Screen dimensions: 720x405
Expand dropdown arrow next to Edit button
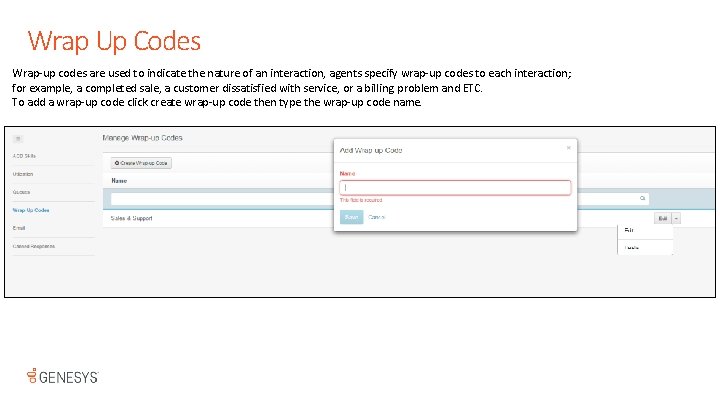[676, 219]
